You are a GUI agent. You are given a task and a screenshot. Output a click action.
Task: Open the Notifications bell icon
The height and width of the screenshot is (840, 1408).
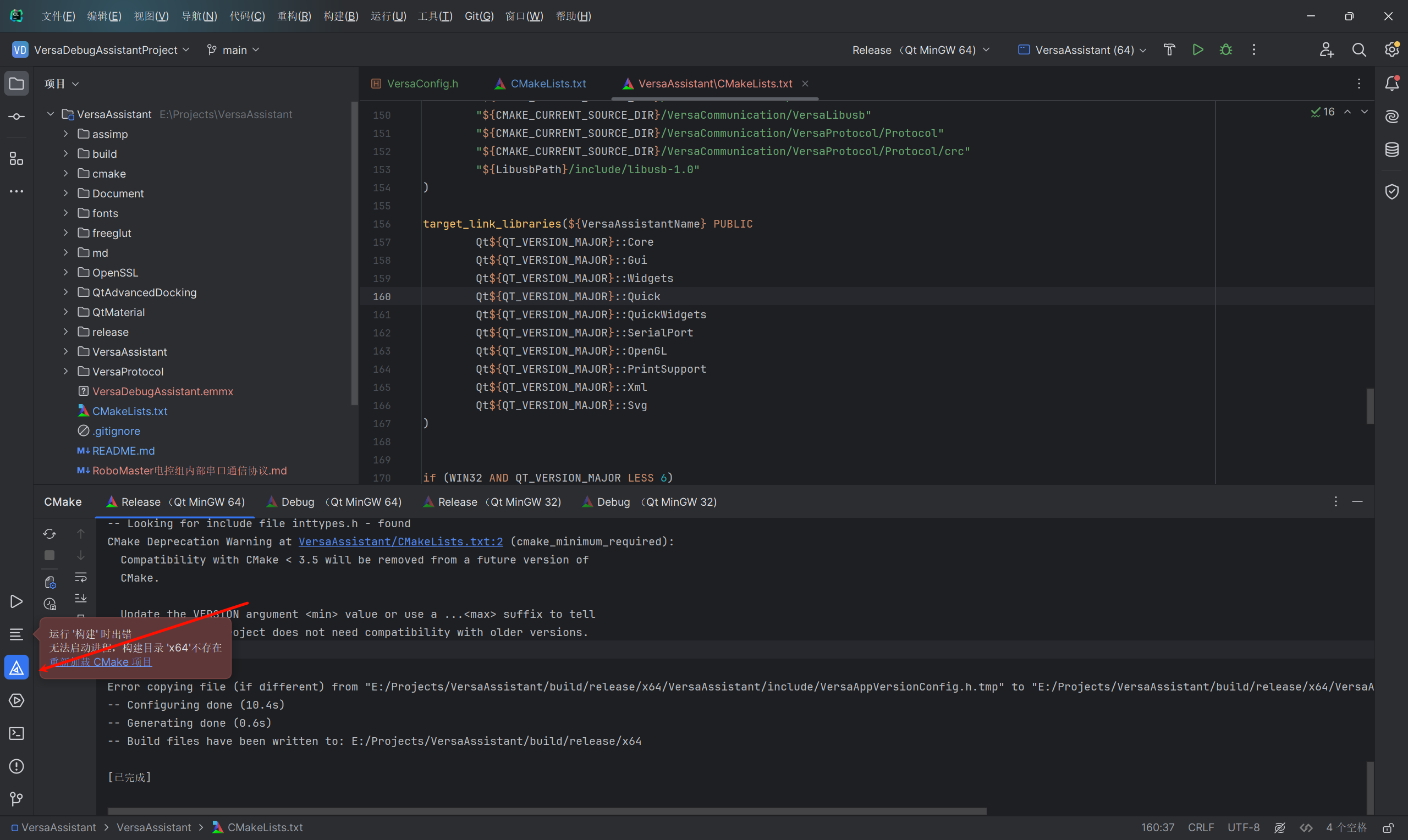[x=1391, y=84]
